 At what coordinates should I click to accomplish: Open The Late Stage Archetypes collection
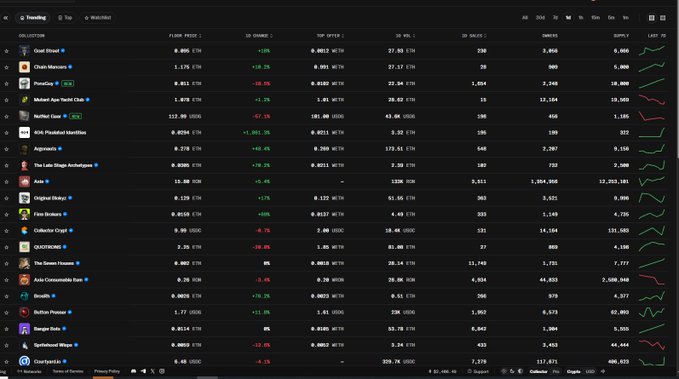click(63, 165)
